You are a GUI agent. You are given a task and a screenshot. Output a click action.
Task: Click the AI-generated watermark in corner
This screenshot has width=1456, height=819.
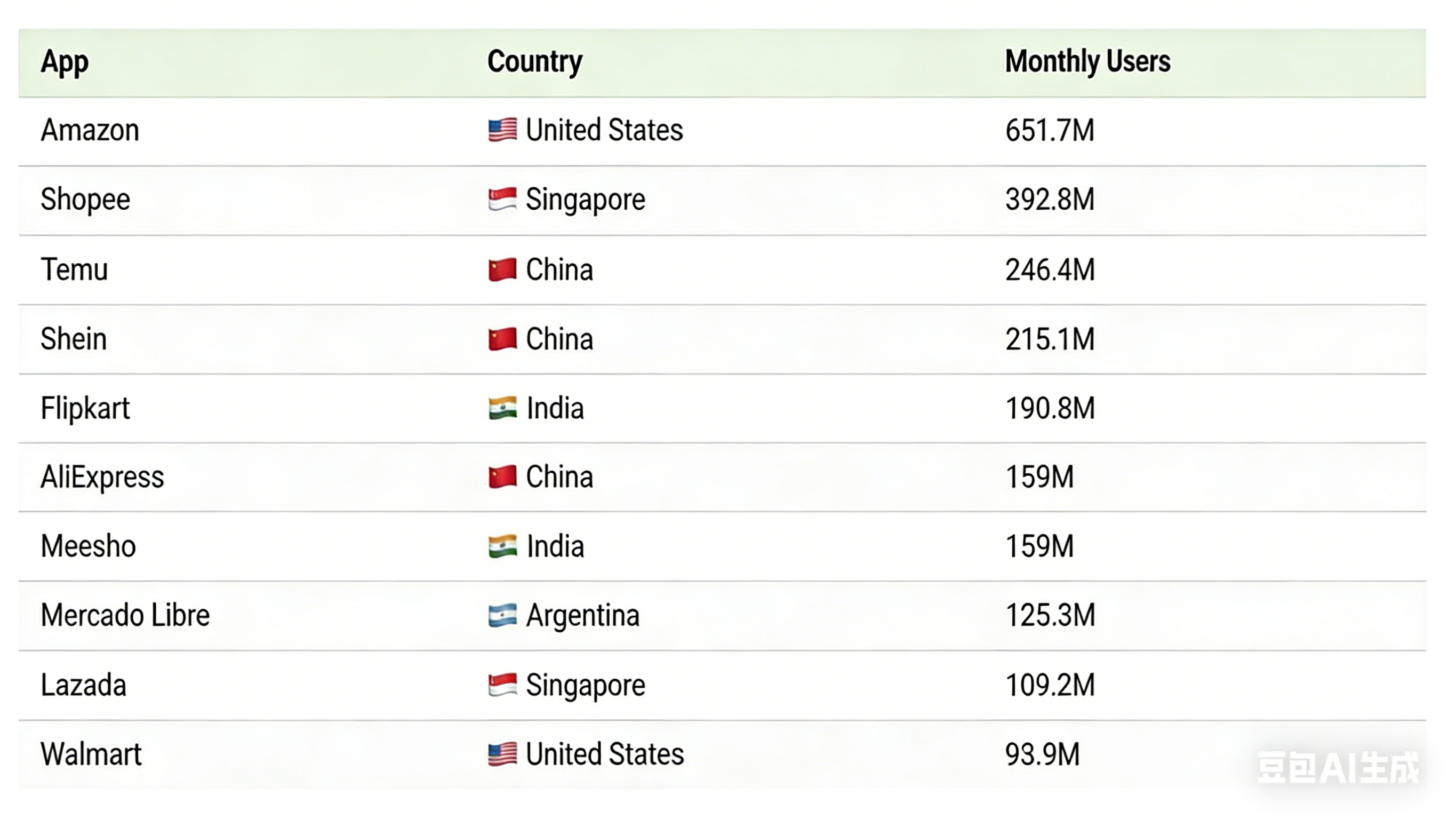pyautogui.click(x=1337, y=768)
